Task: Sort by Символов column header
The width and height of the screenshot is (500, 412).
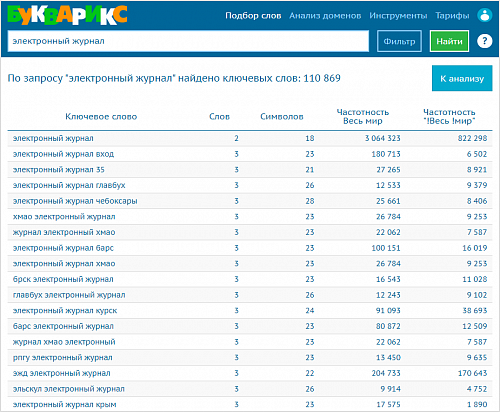Action: tap(282, 117)
